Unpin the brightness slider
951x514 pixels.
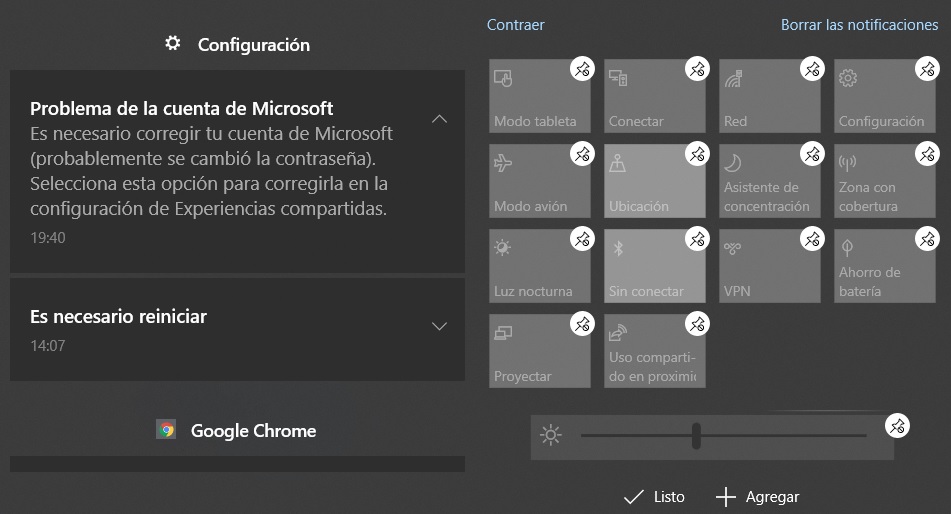pos(897,426)
